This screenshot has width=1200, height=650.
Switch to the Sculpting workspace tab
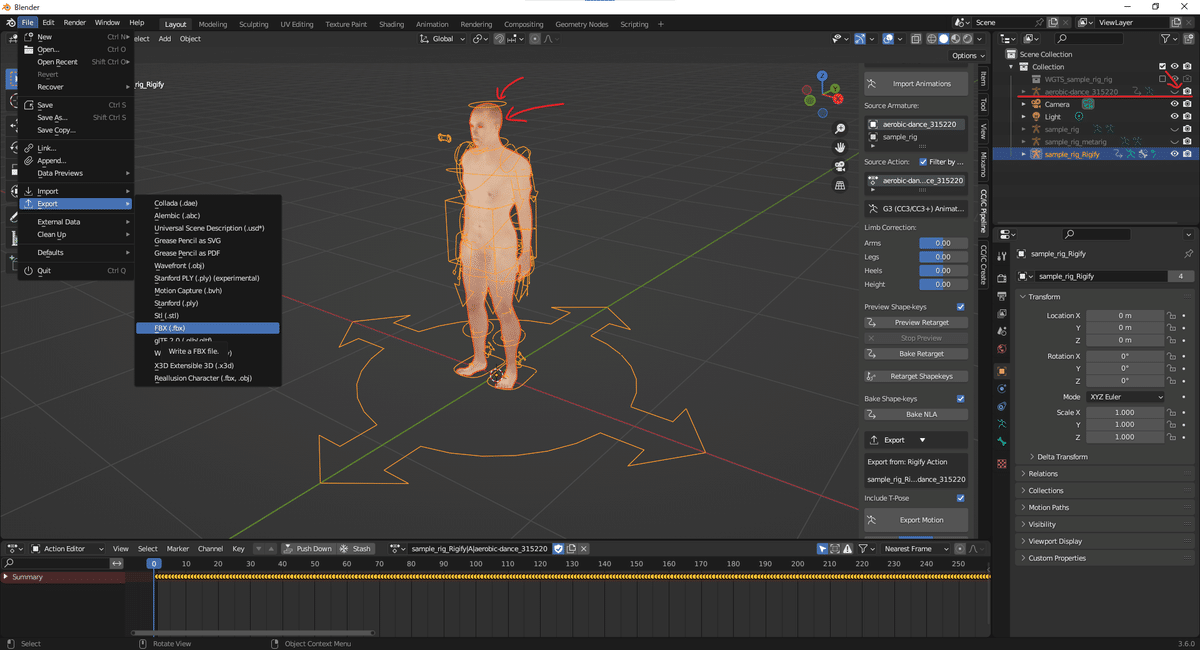253,24
